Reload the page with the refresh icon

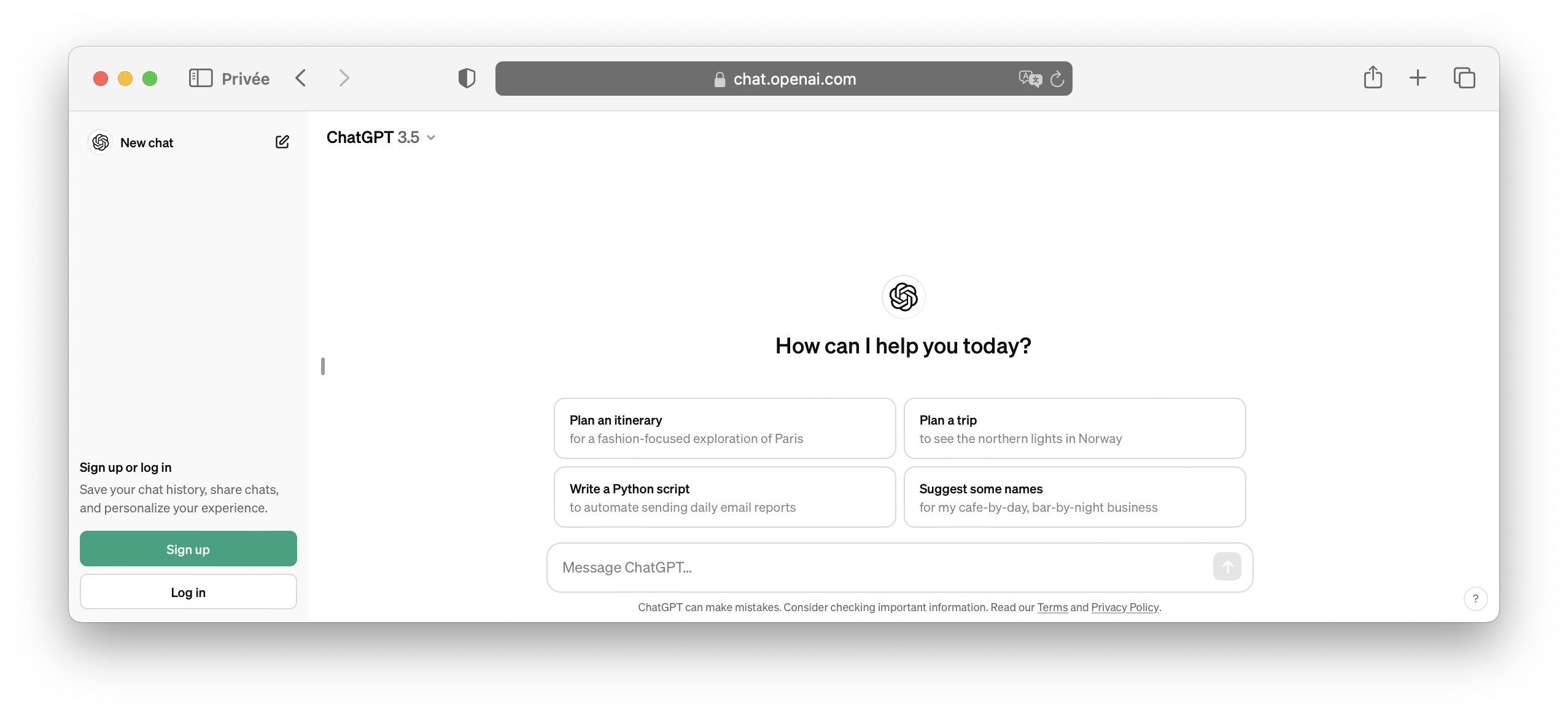click(1057, 79)
